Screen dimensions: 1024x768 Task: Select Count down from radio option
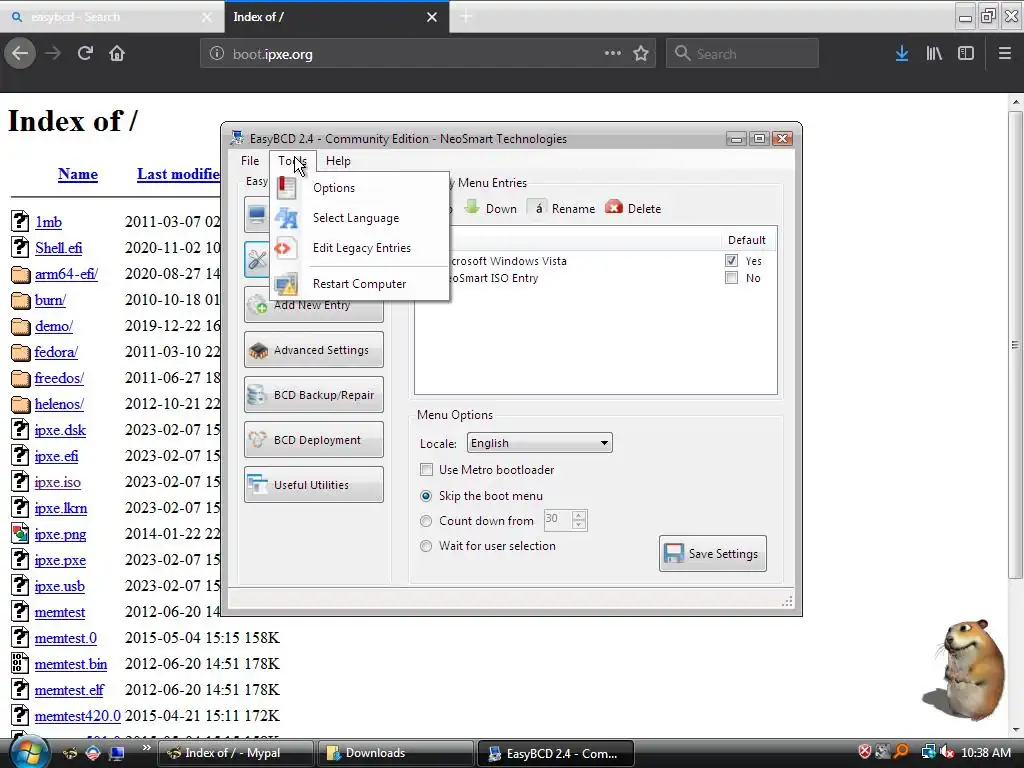pyautogui.click(x=426, y=521)
